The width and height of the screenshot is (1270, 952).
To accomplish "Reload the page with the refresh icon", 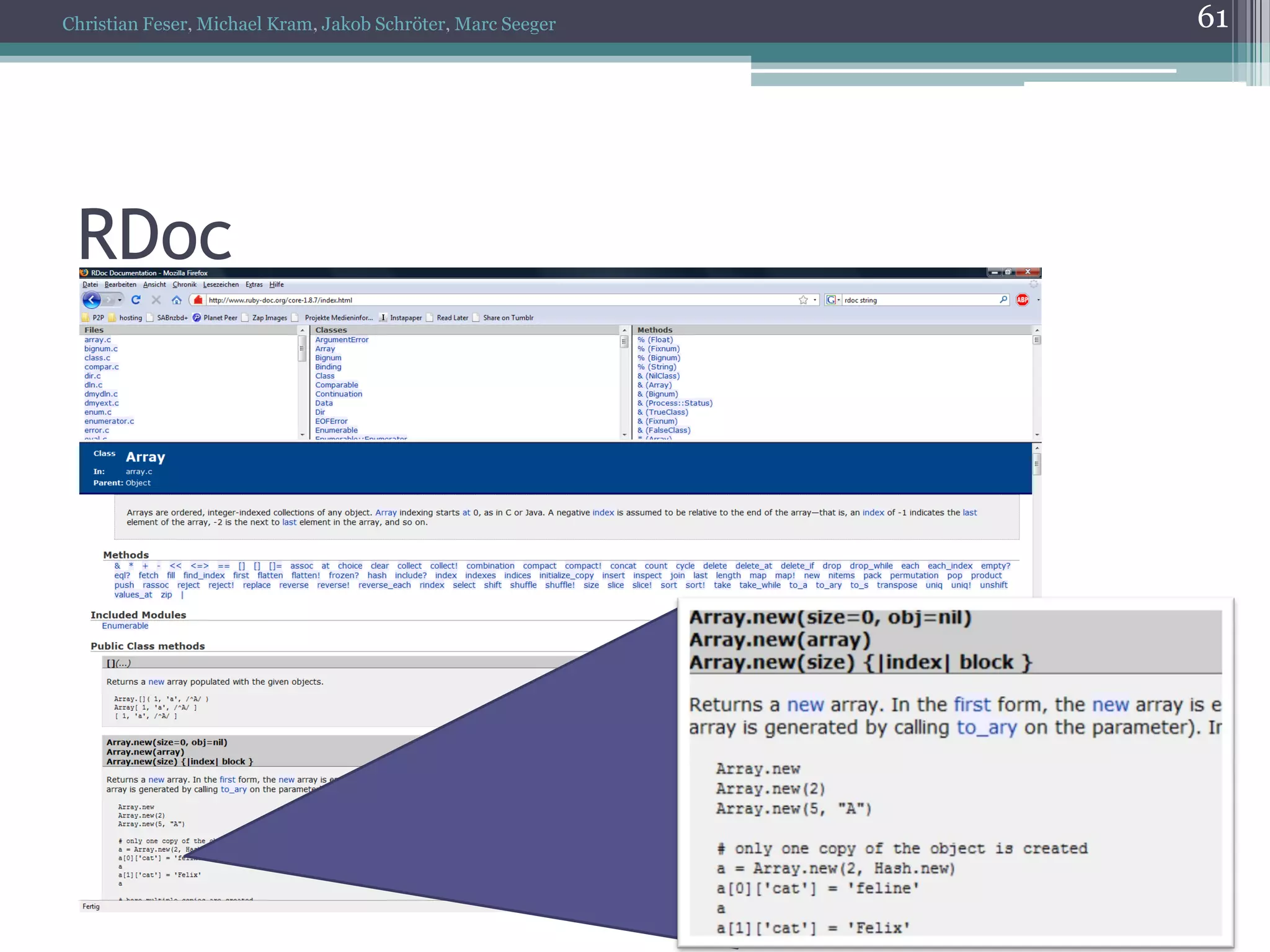I will click(136, 300).
